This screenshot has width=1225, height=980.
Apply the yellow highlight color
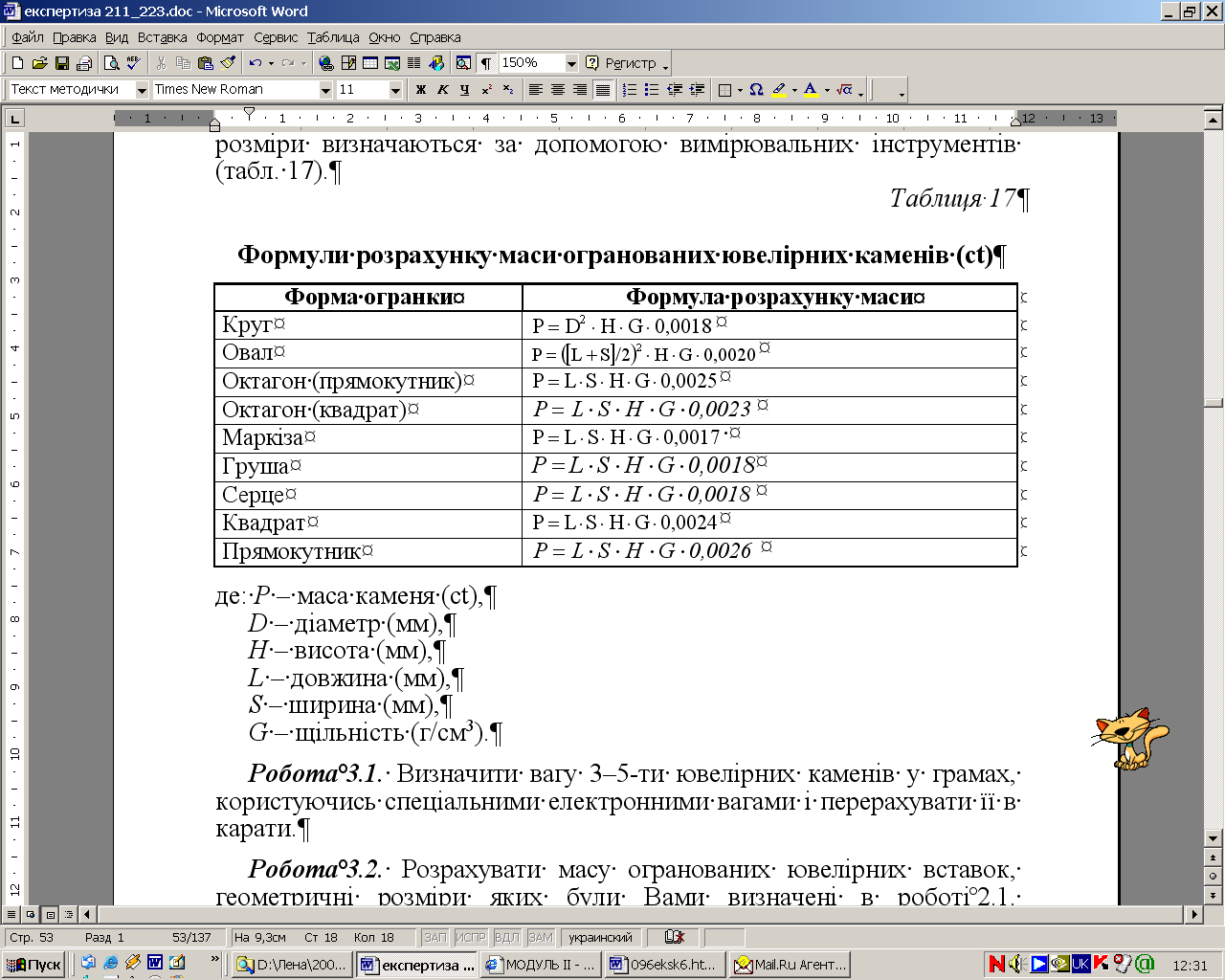coord(779,89)
